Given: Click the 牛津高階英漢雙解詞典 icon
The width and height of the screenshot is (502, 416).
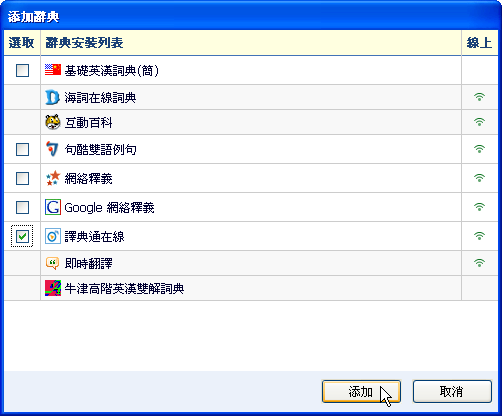Looking at the screenshot, I should [53, 288].
